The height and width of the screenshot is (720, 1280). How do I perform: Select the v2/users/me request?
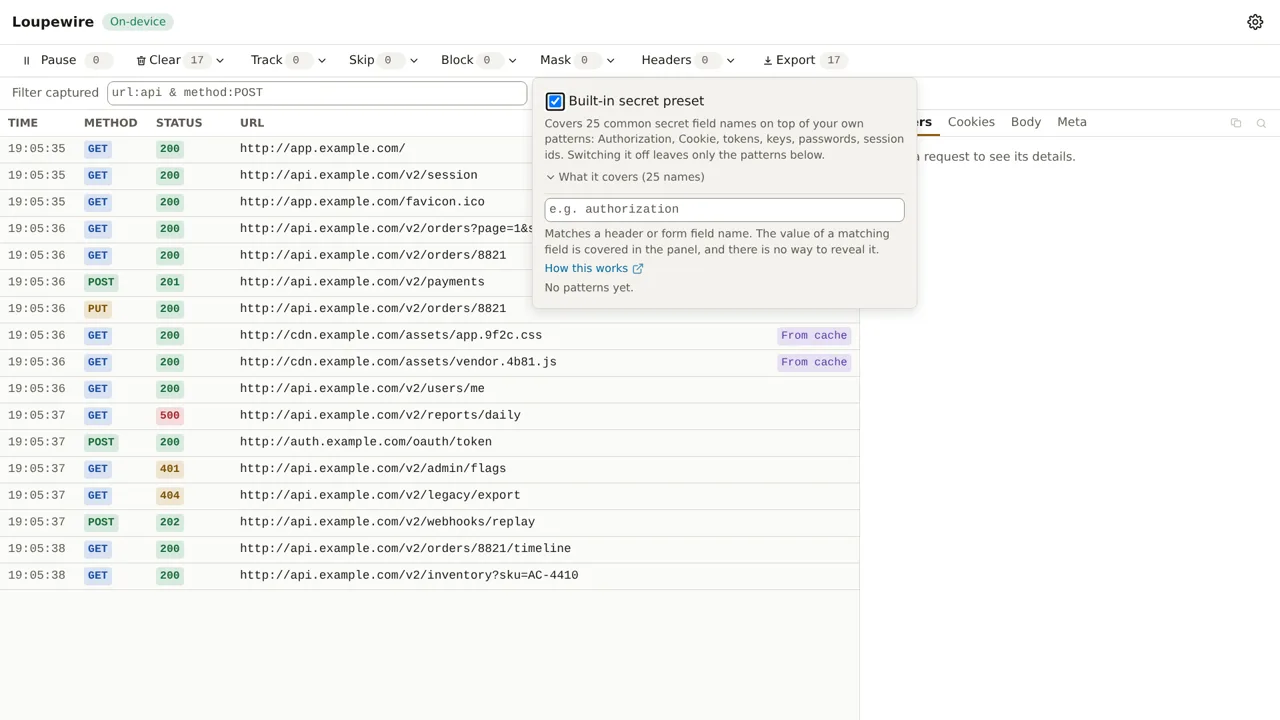pos(429,389)
